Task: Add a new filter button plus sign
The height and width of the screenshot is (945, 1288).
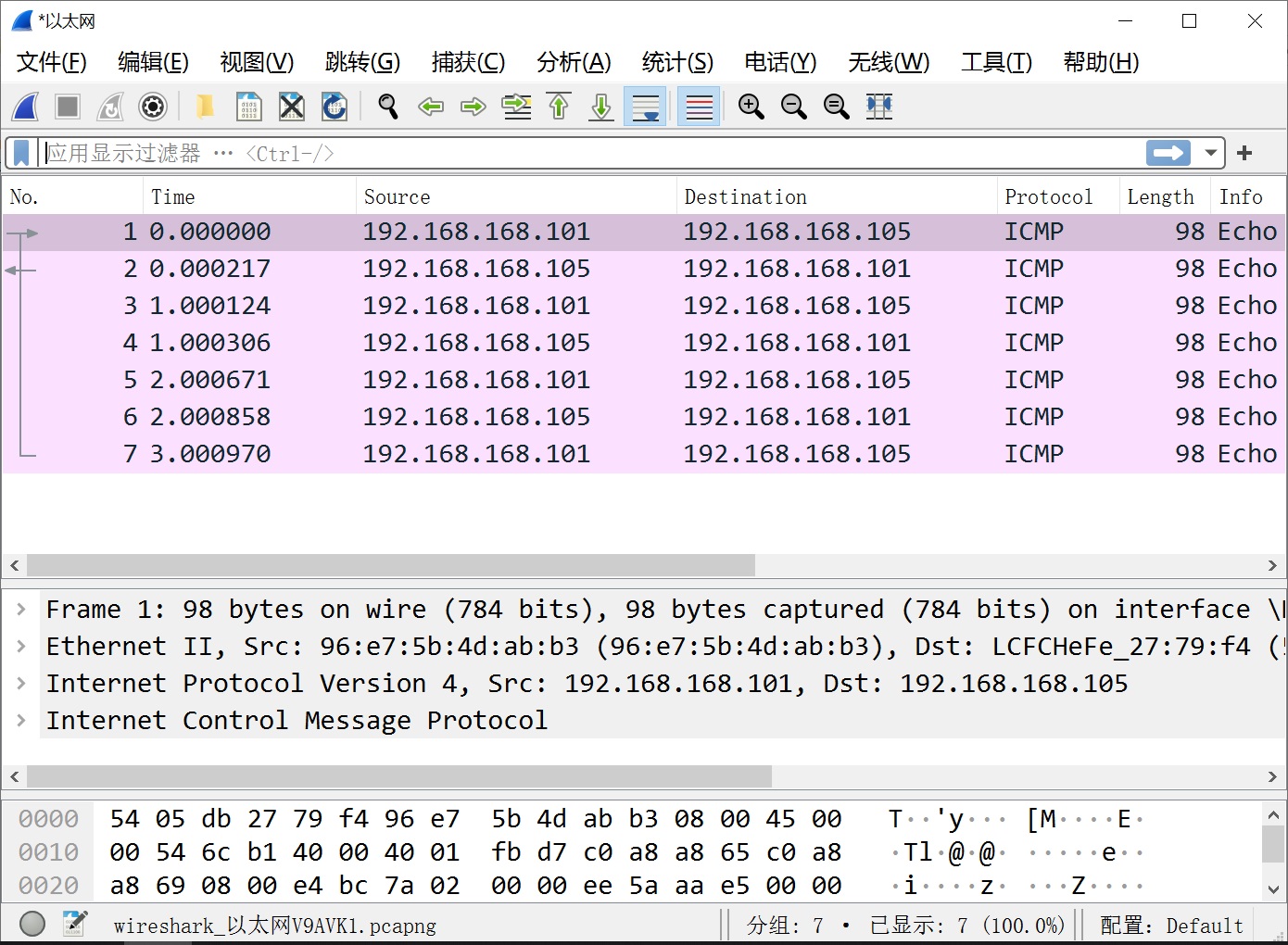Action: [1244, 152]
